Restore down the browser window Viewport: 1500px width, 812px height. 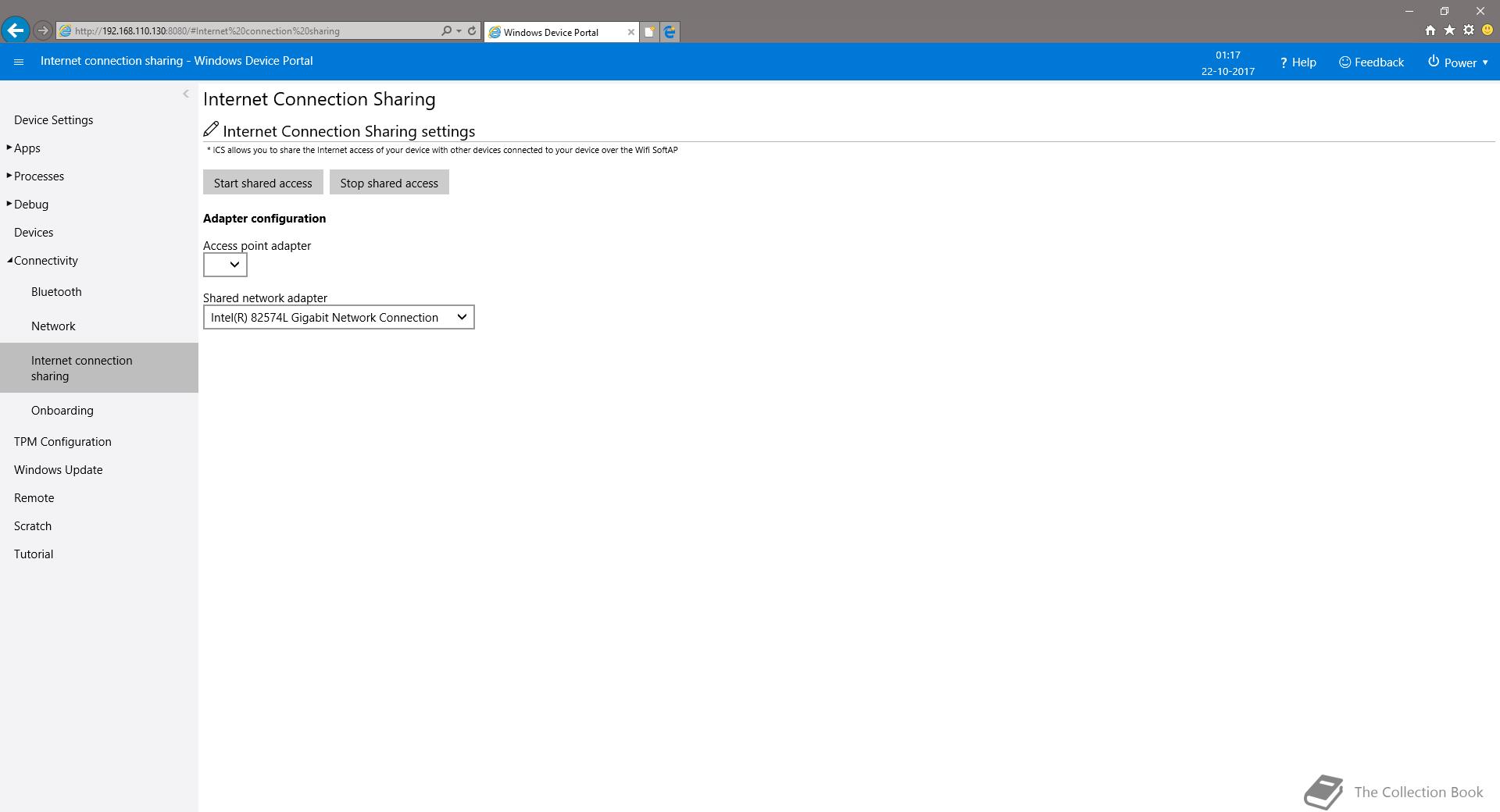click(1445, 11)
